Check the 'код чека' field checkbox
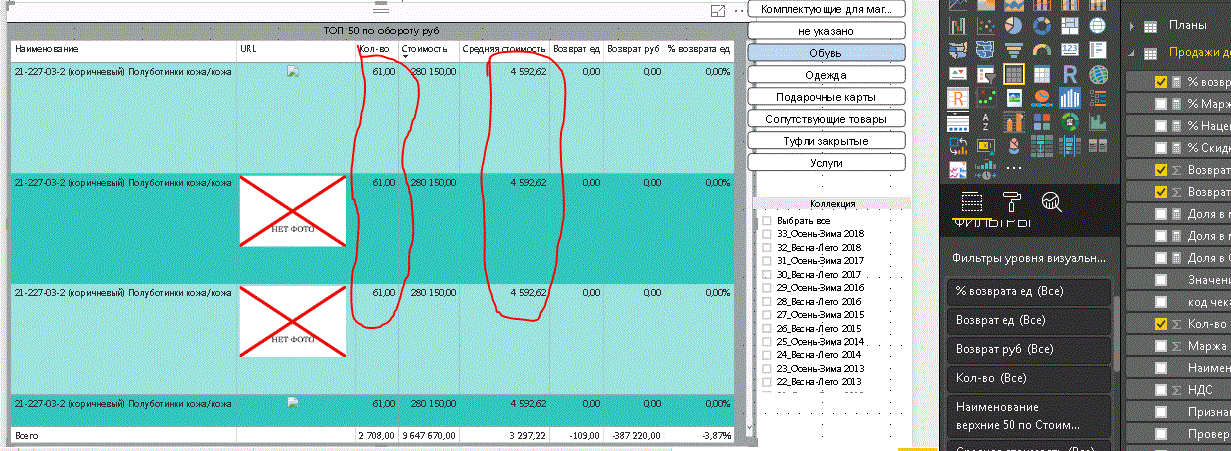The width and height of the screenshot is (1231, 451). click(x=1160, y=301)
